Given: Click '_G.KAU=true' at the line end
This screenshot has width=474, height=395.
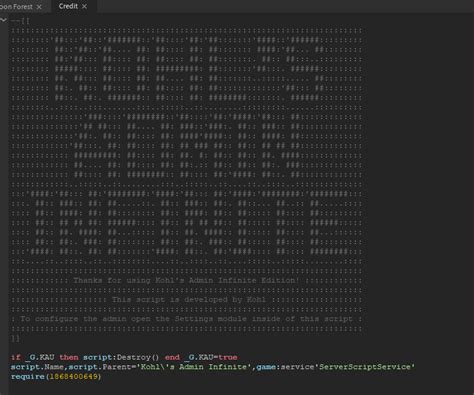Looking at the screenshot, I should click(211, 357).
